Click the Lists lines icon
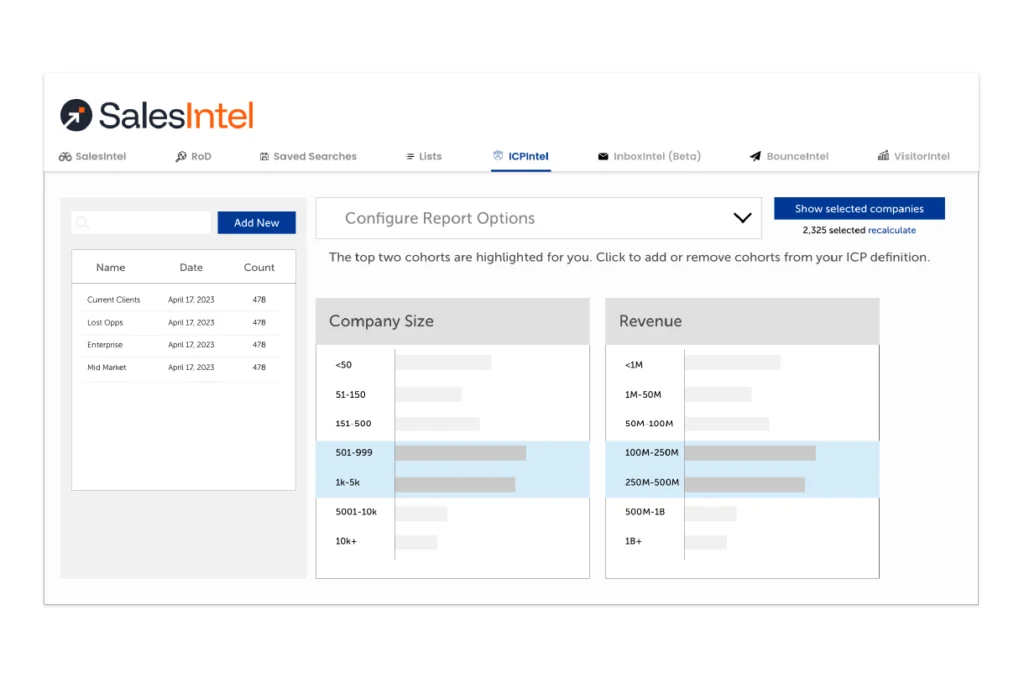 coord(410,156)
